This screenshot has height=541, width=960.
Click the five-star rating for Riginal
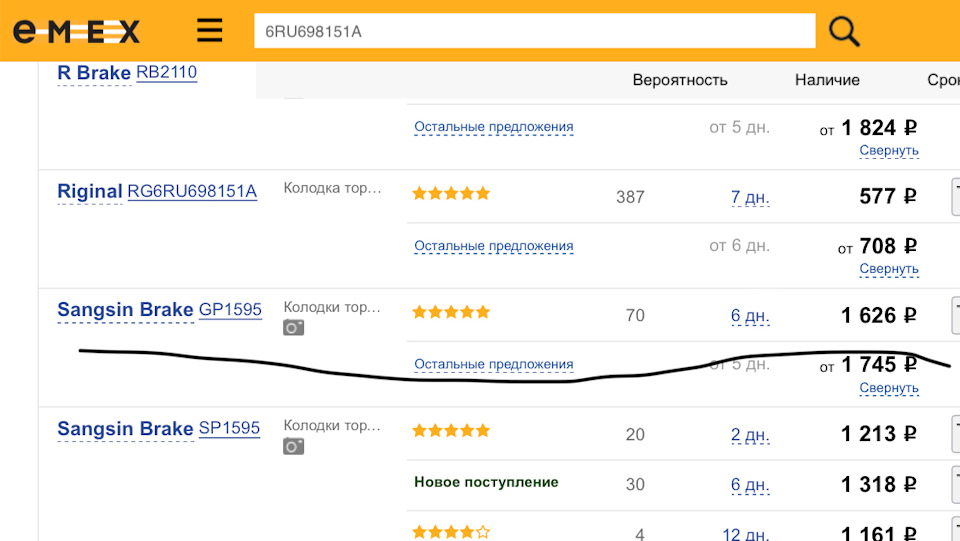(x=451, y=194)
